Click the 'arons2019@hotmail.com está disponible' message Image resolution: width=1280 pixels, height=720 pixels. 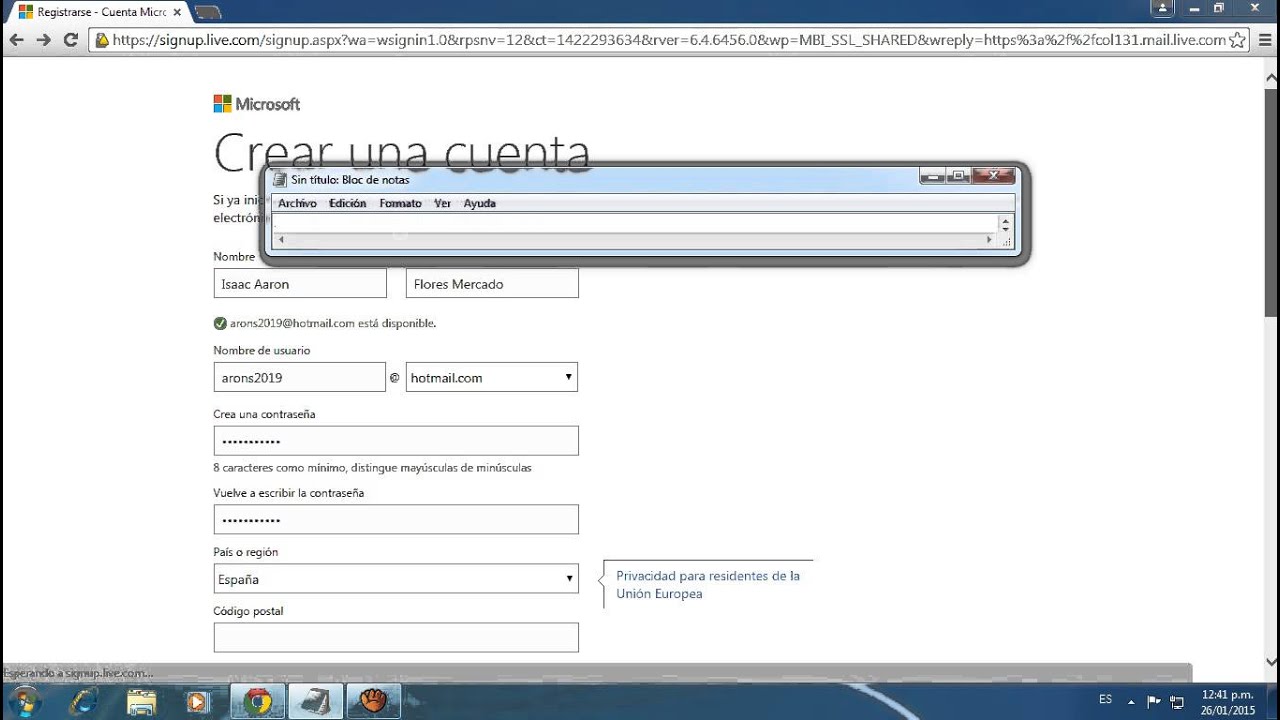pos(333,323)
